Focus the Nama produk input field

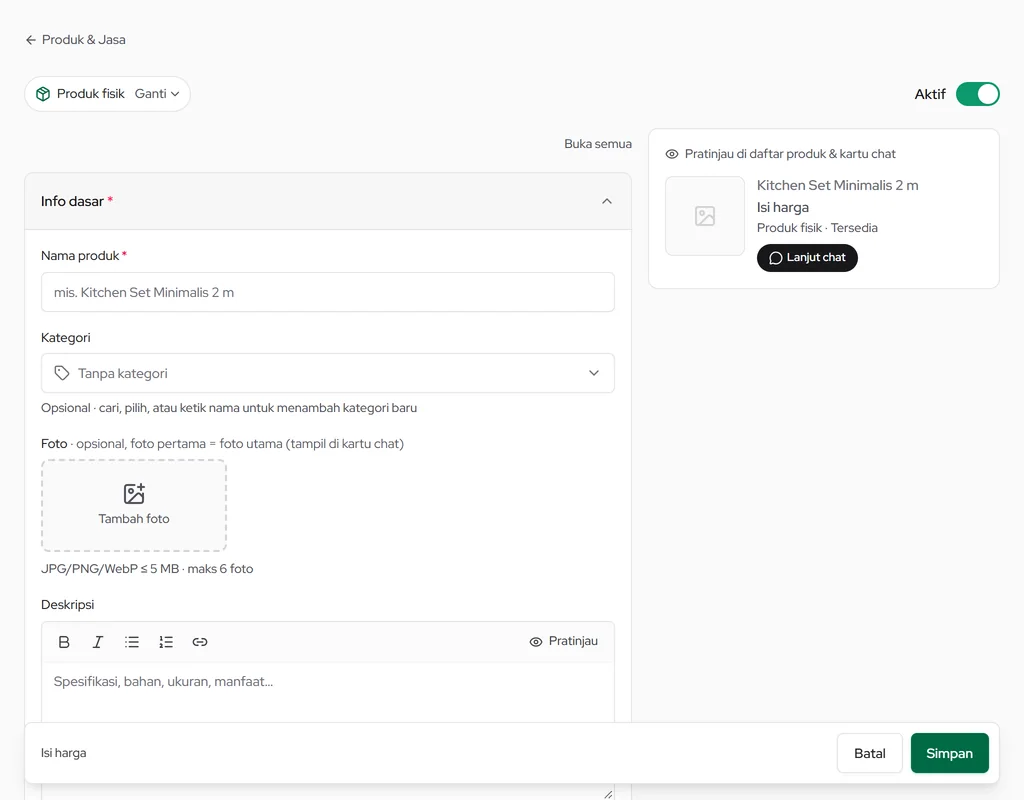328,292
